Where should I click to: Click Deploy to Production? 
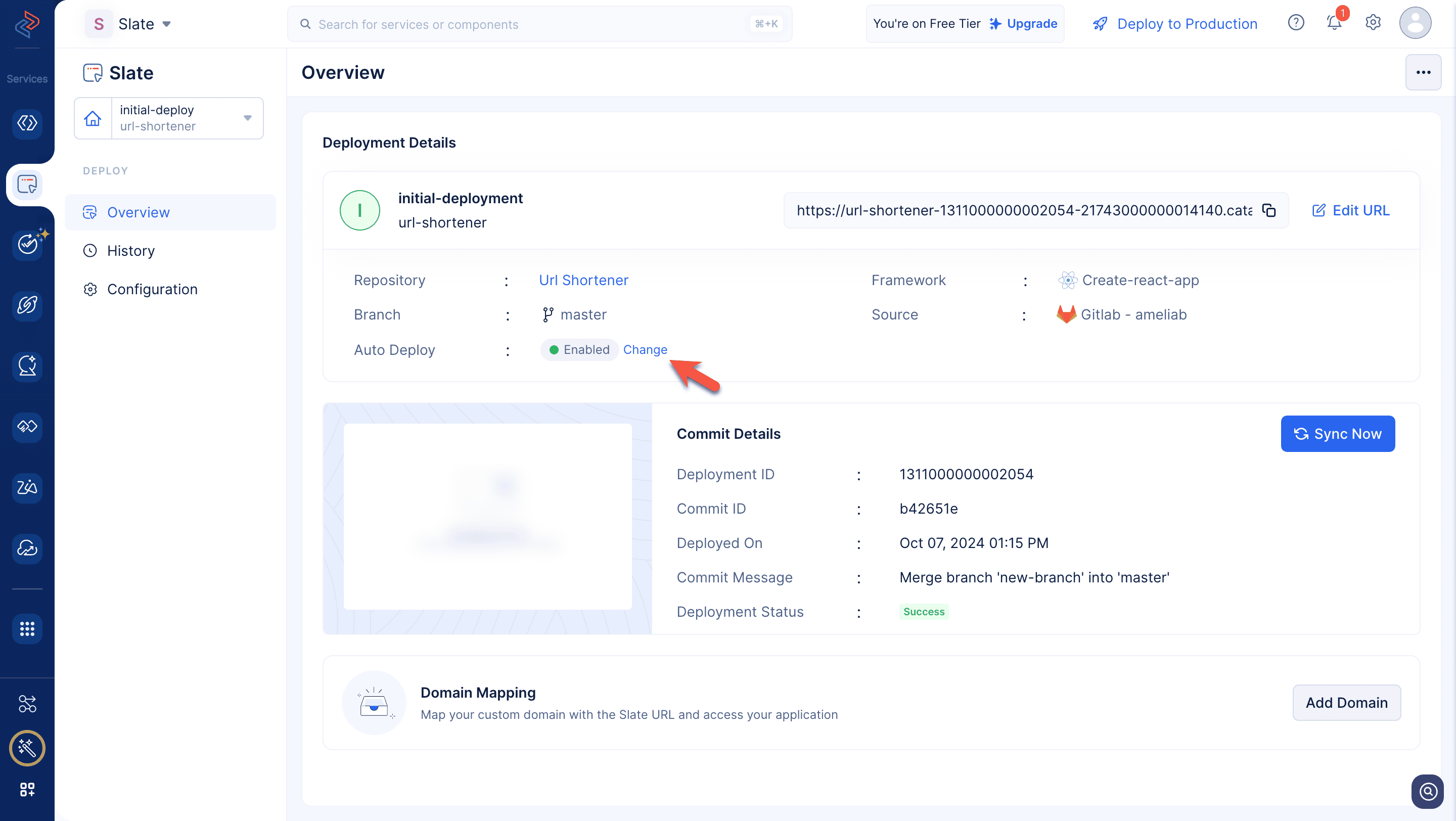coord(1174,24)
